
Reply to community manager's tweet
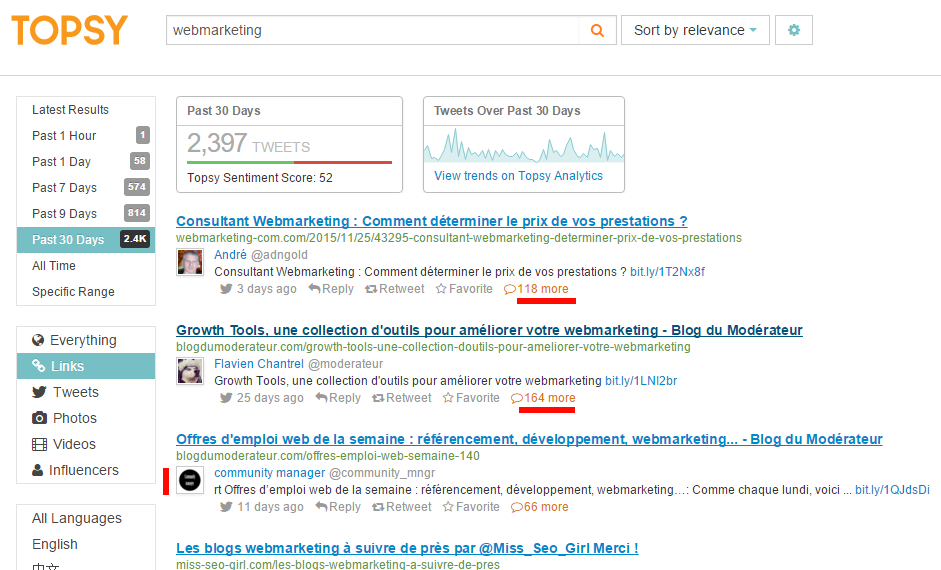click(338, 507)
